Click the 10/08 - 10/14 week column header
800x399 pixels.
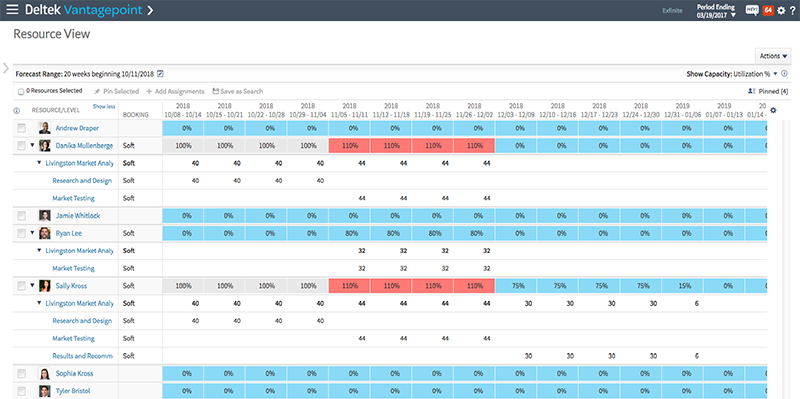click(183, 111)
